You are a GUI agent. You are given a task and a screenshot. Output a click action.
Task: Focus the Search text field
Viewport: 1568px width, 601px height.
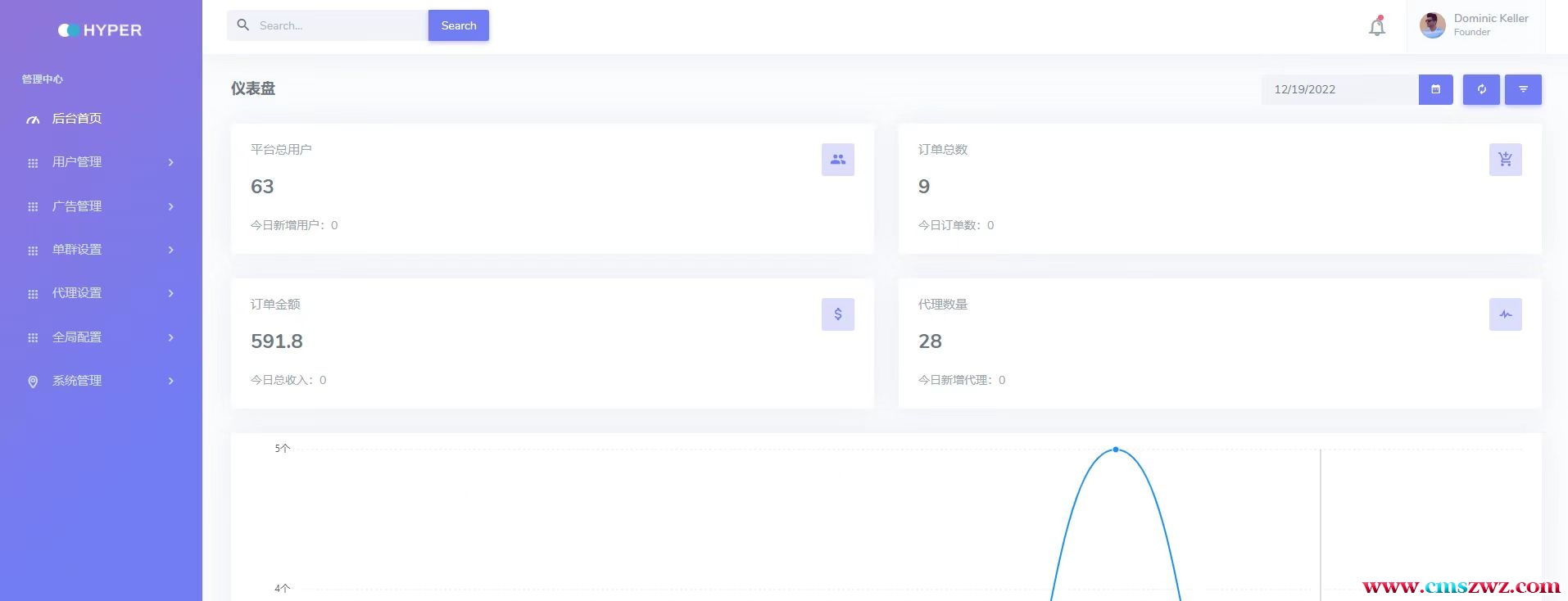(336, 25)
